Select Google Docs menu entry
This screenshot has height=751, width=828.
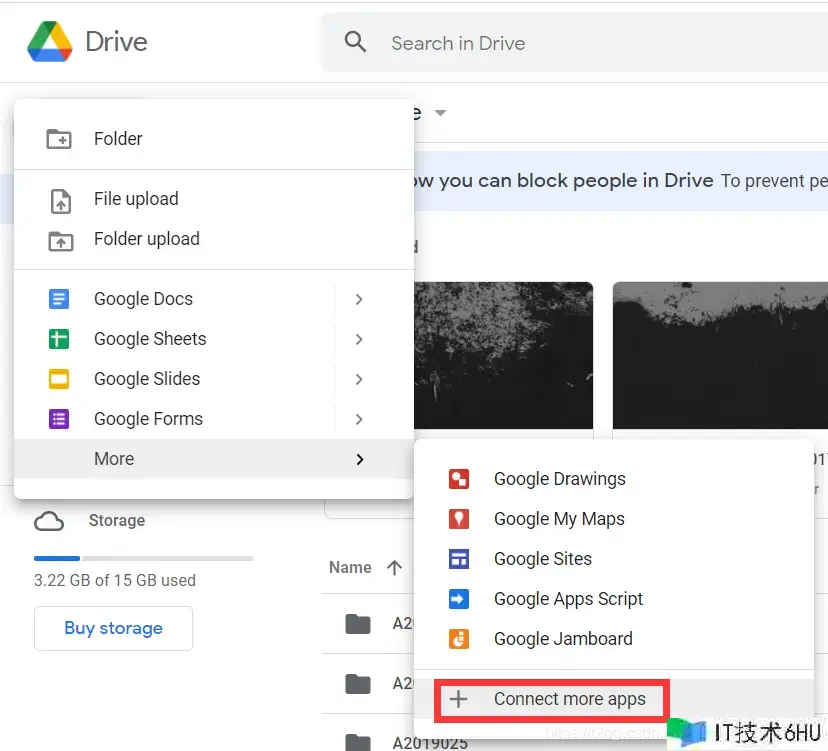coord(214,299)
